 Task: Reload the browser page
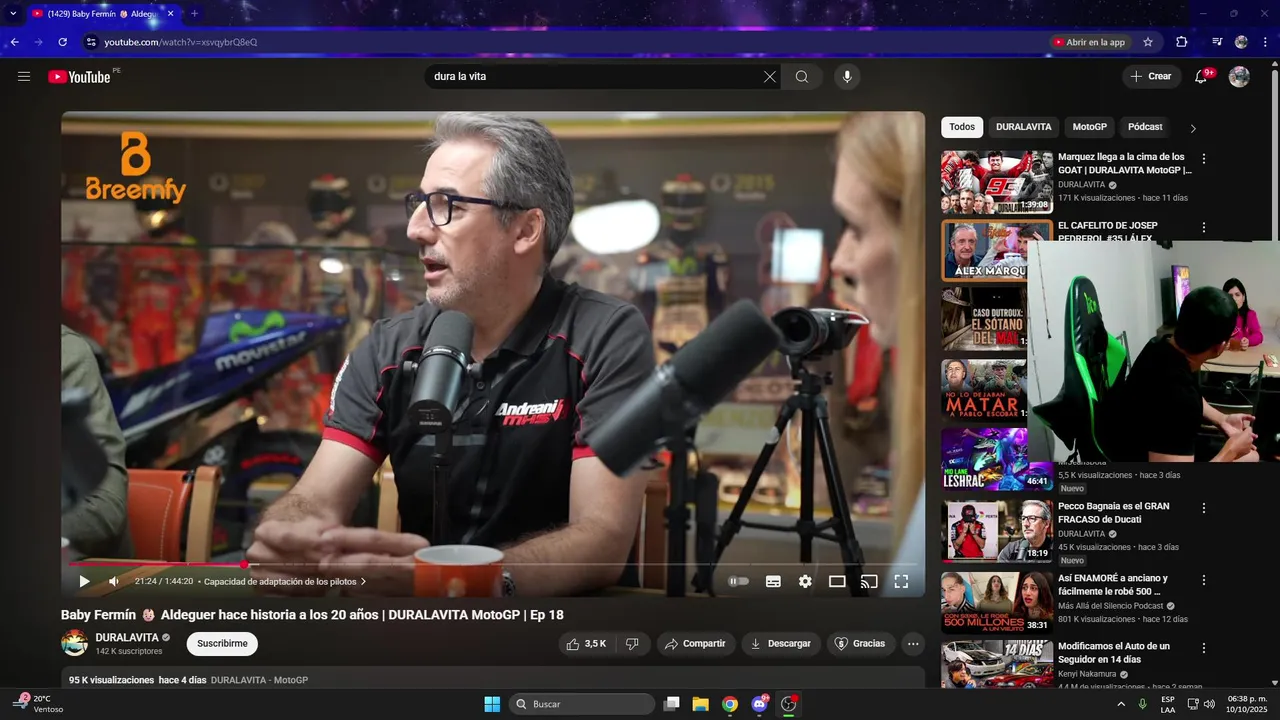coord(62,42)
